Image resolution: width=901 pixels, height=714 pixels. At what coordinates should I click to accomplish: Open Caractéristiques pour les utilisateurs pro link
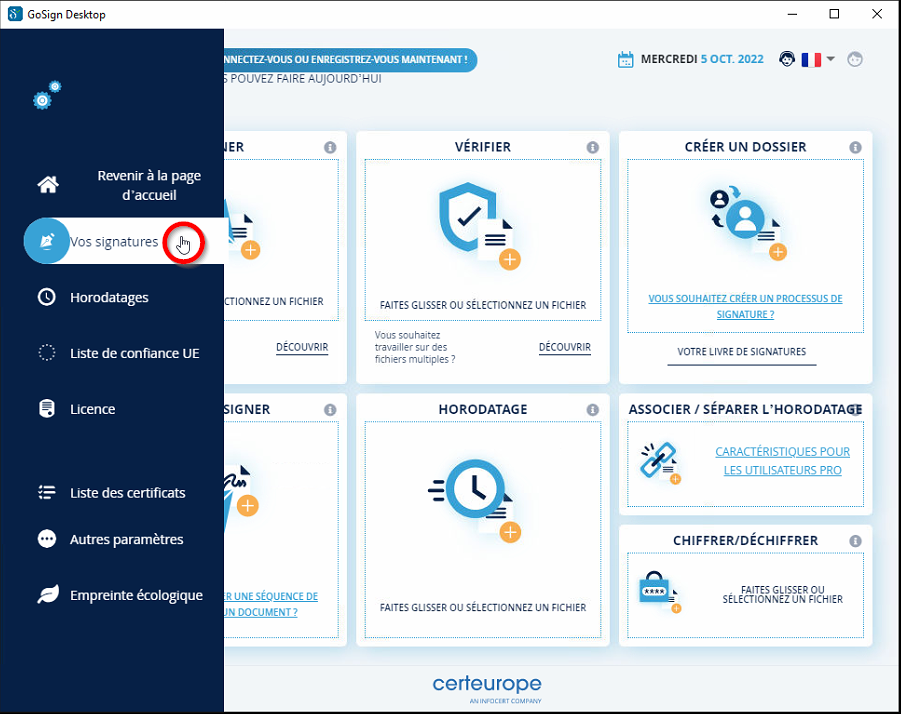tap(783, 461)
